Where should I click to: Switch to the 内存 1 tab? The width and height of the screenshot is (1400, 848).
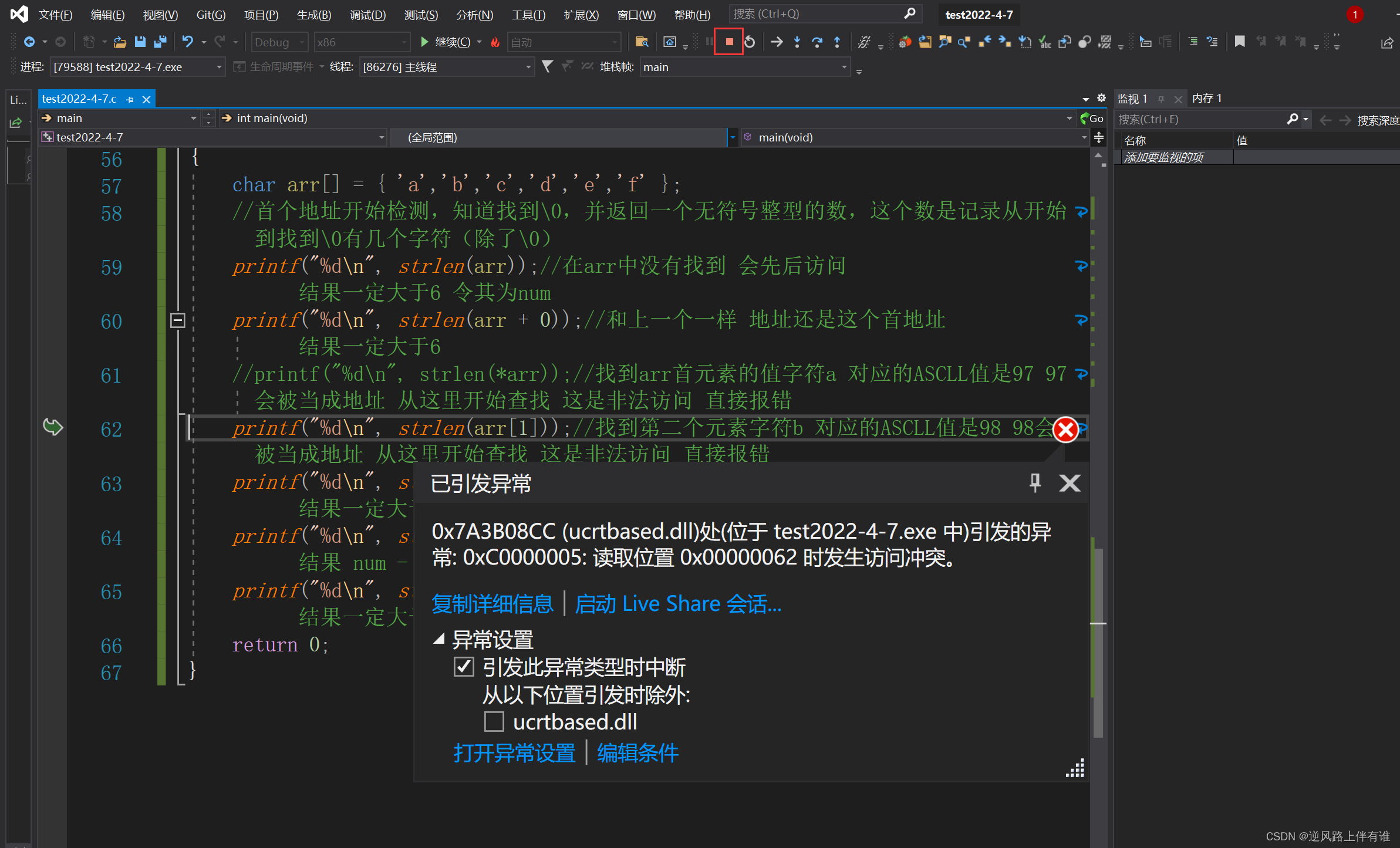[1206, 99]
